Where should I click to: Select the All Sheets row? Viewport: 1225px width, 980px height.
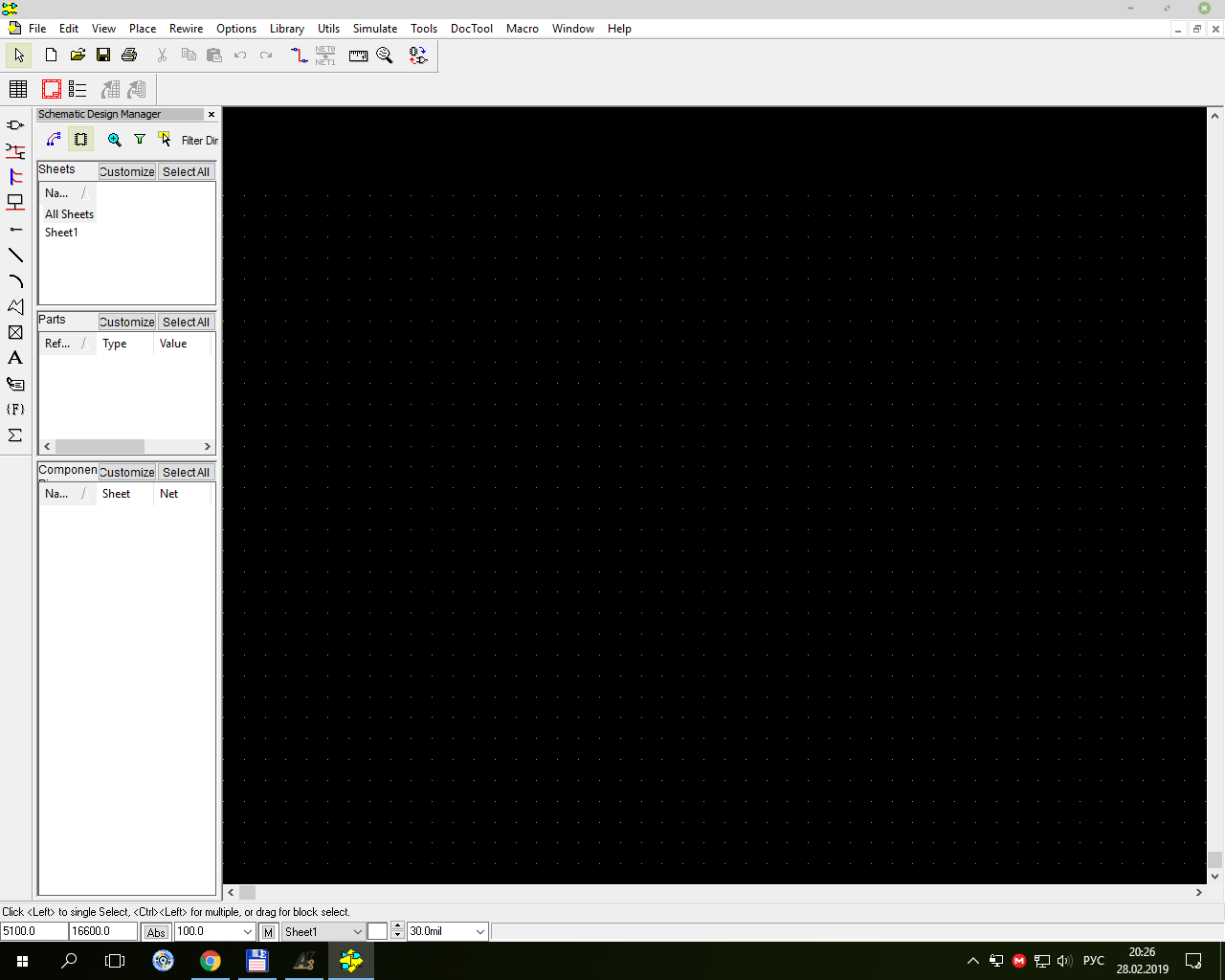69,214
